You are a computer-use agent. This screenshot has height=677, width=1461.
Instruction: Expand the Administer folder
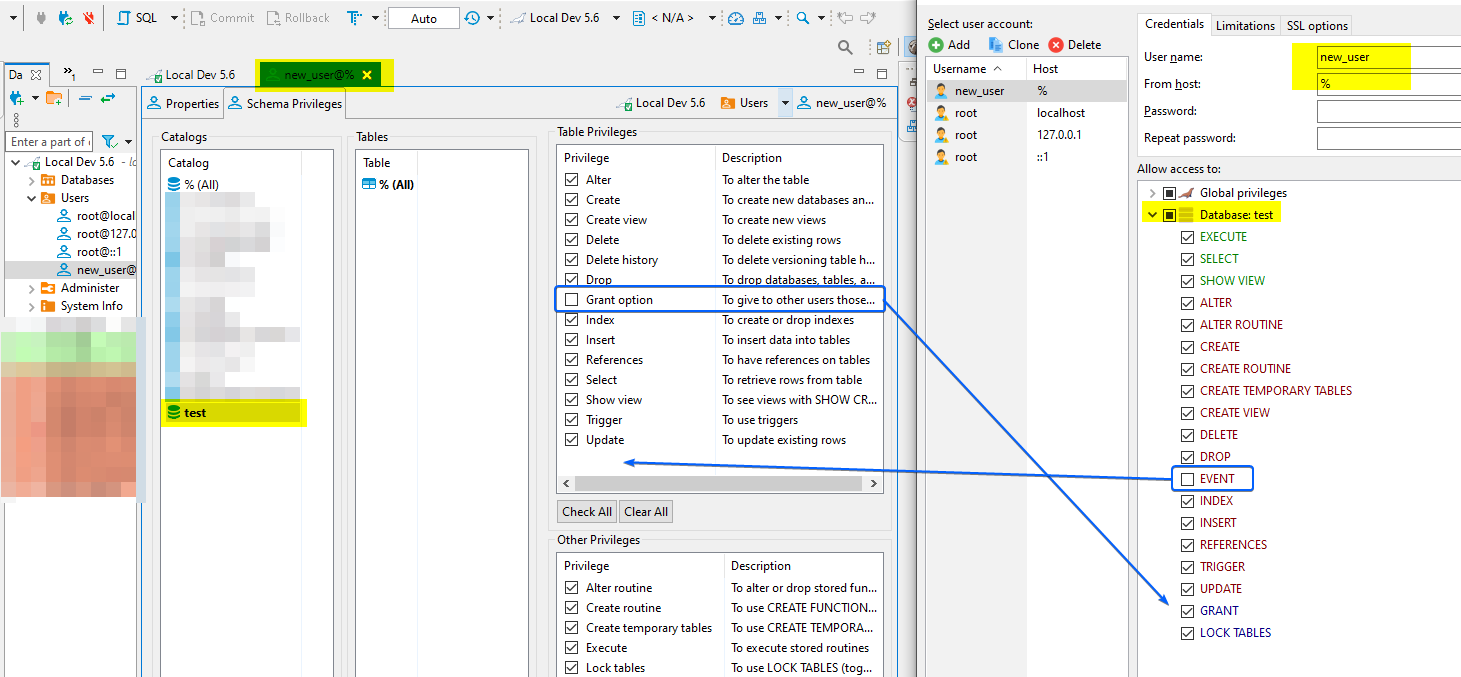pos(32,288)
